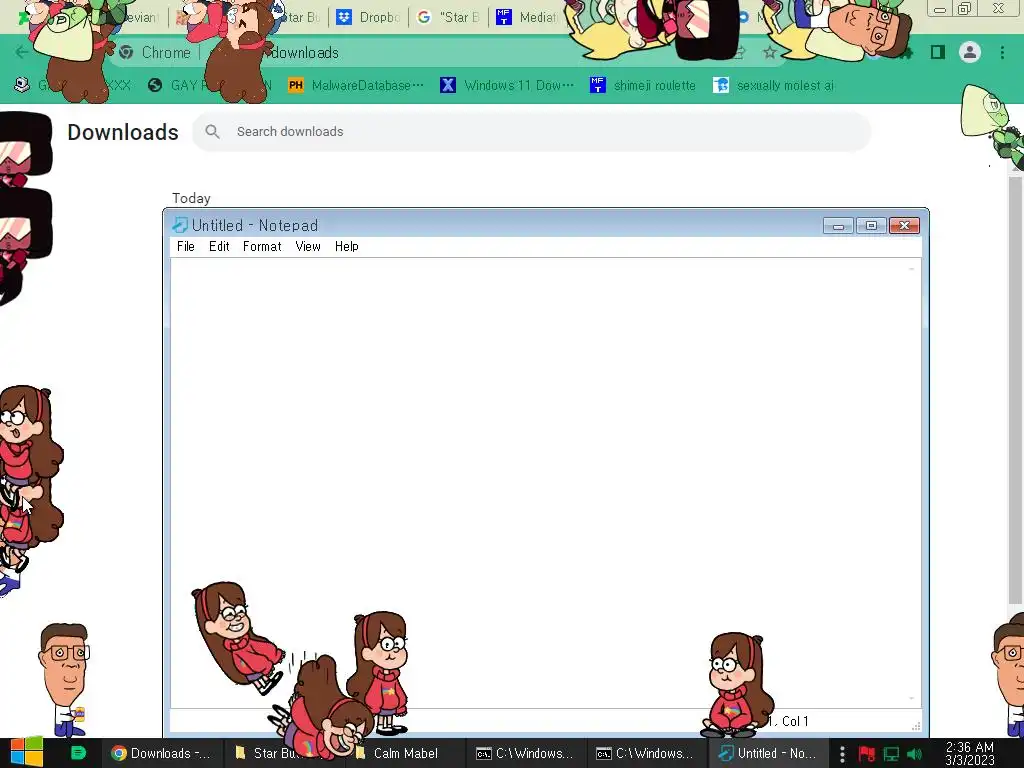Switch to the second C:\Windows command prompt on the taskbar

(x=645, y=753)
